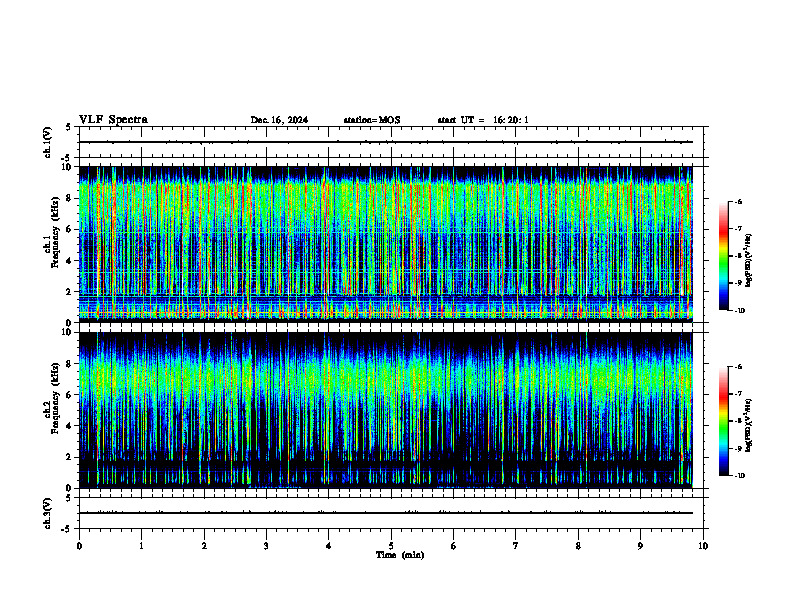The height and width of the screenshot is (612, 792).
Task: Click the ch.1 "Frequency (kHz)" axis label
Action: (55, 232)
